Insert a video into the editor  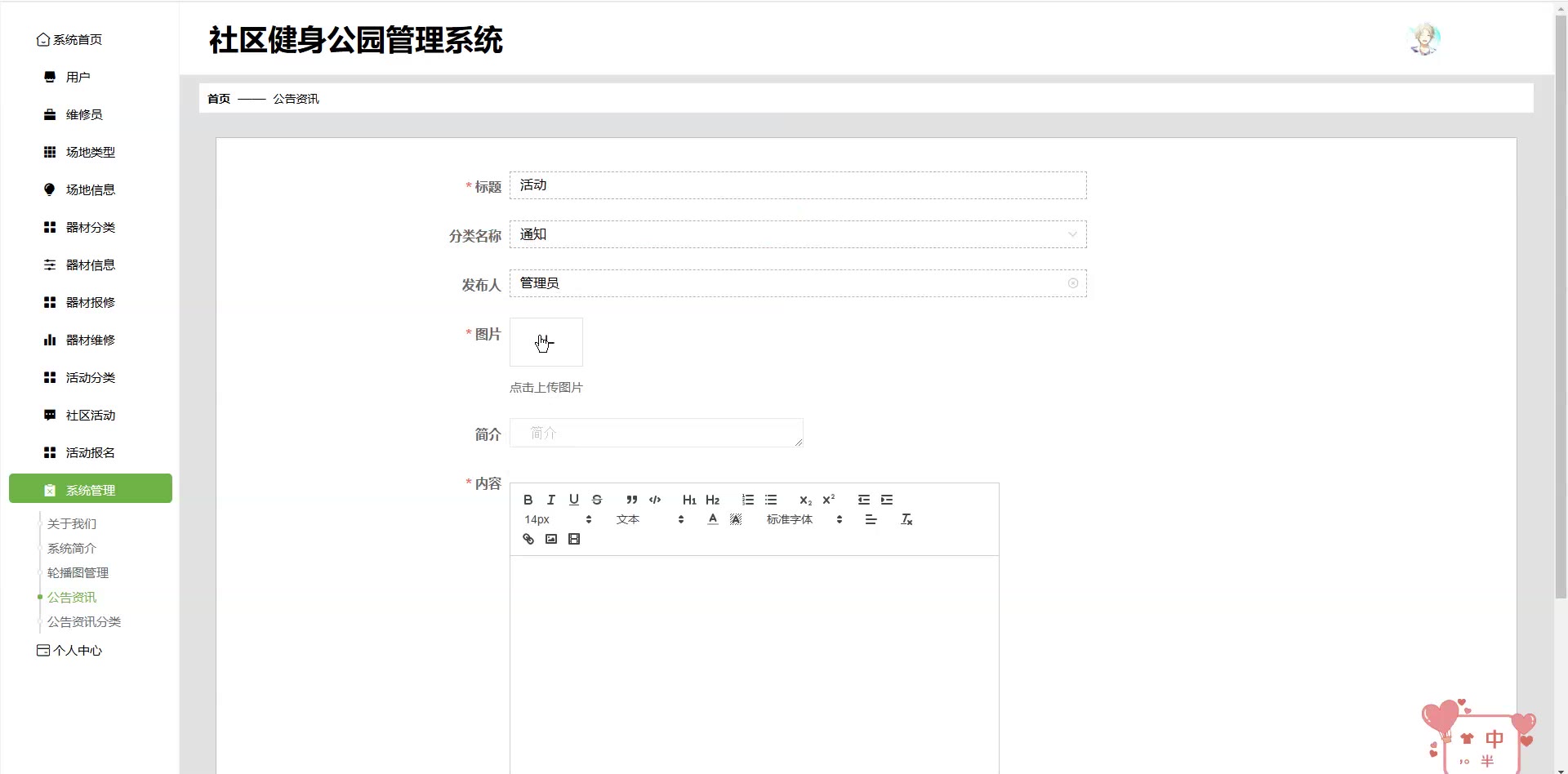pos(574,539)
